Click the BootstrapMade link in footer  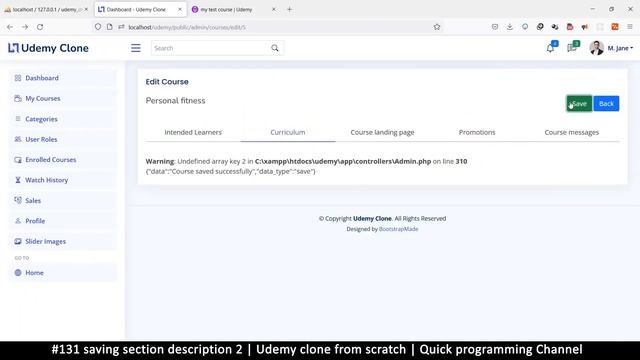point(398,229)
